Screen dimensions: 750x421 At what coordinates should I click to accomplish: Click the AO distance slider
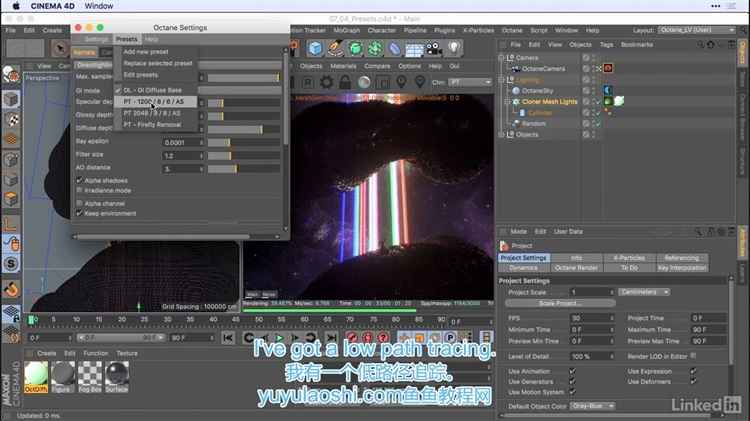pos(243,169)
